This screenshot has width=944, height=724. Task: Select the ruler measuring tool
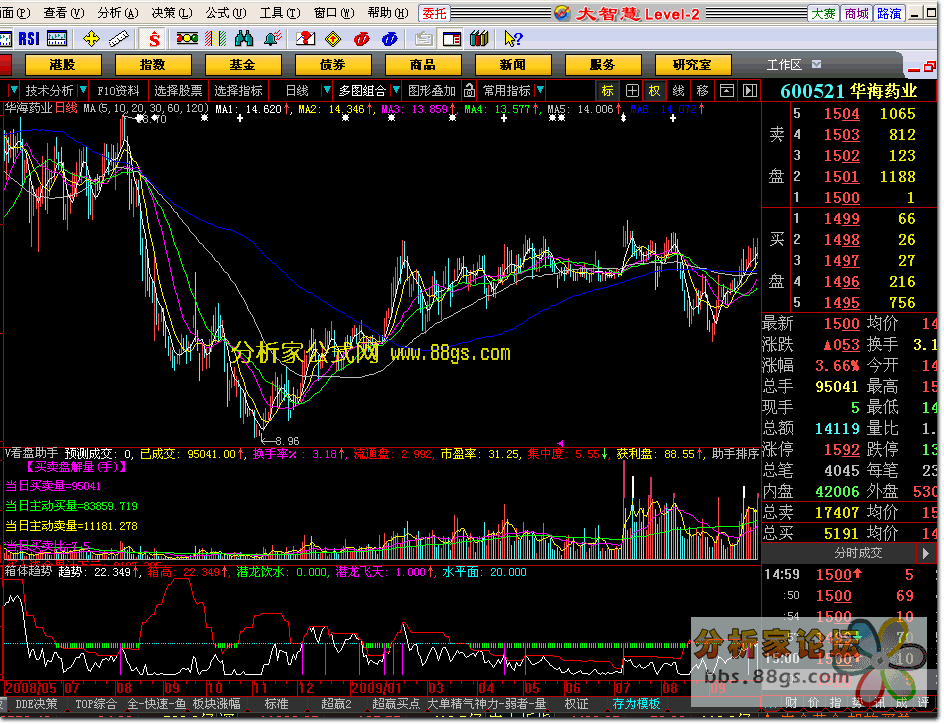pos(119,39)
